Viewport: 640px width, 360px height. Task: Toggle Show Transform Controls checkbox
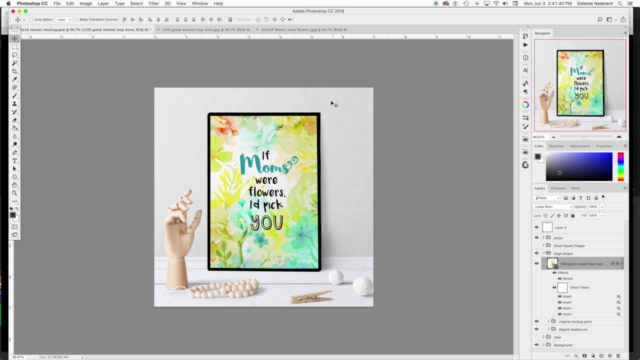coord(76,20)
